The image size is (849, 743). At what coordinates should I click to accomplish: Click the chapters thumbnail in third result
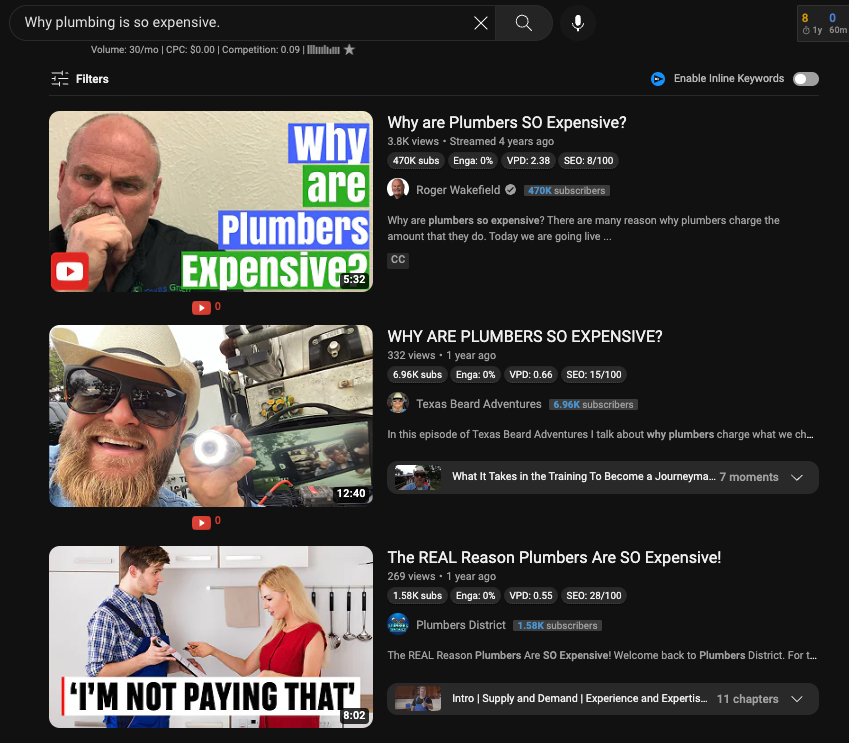tap(417, 699)
